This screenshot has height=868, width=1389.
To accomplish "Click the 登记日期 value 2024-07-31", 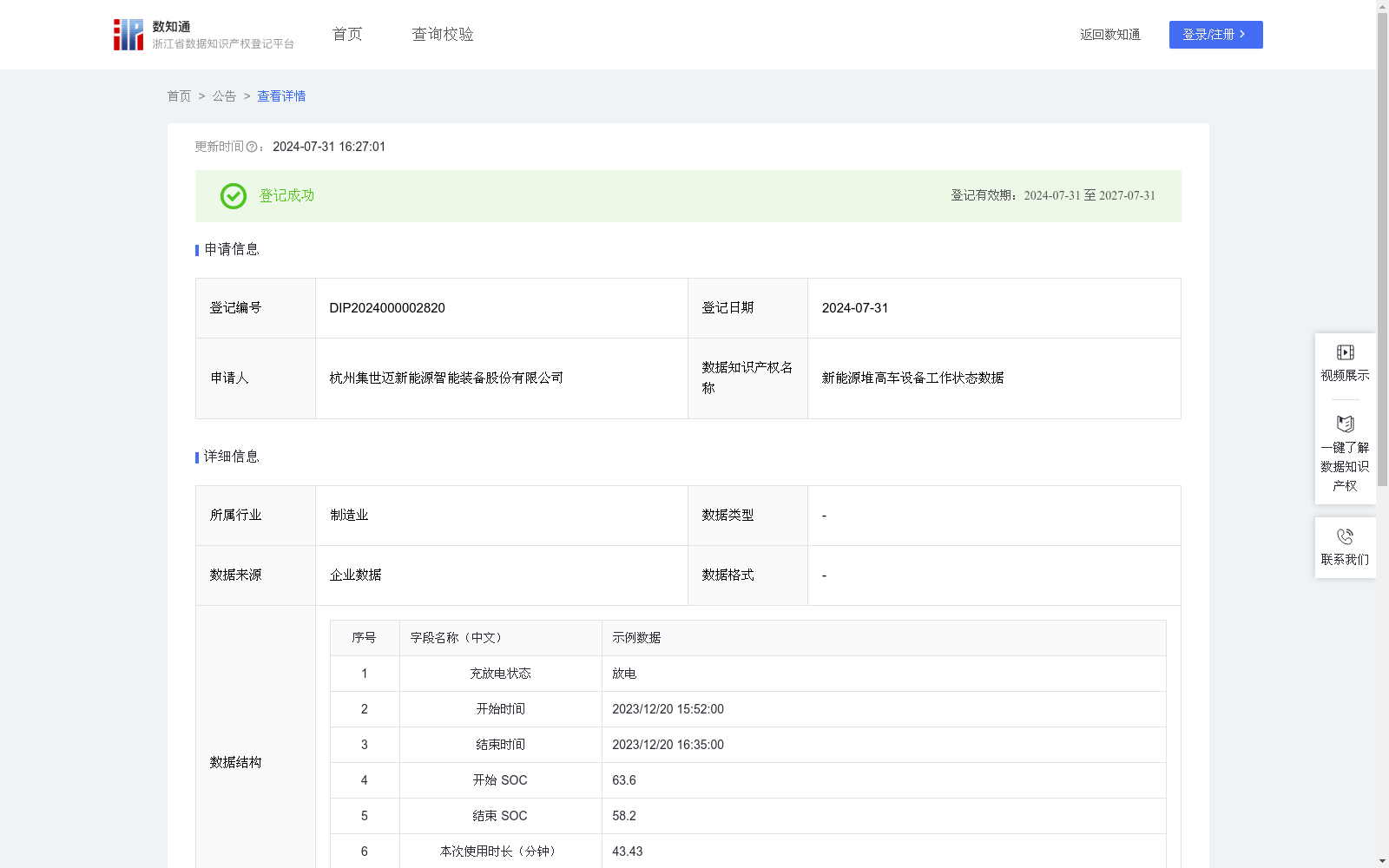I will tap(855, 308).
